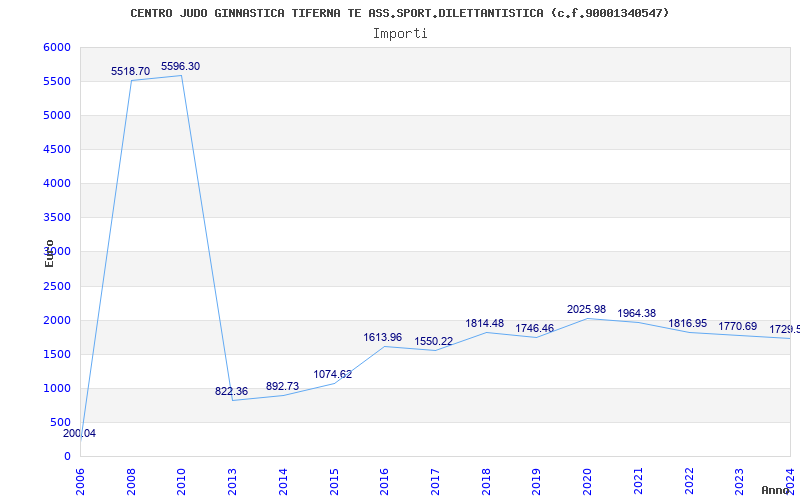Click the 2014 year label on x-axis
This screenshot has height=500, width=800.
tap(283, 481)
